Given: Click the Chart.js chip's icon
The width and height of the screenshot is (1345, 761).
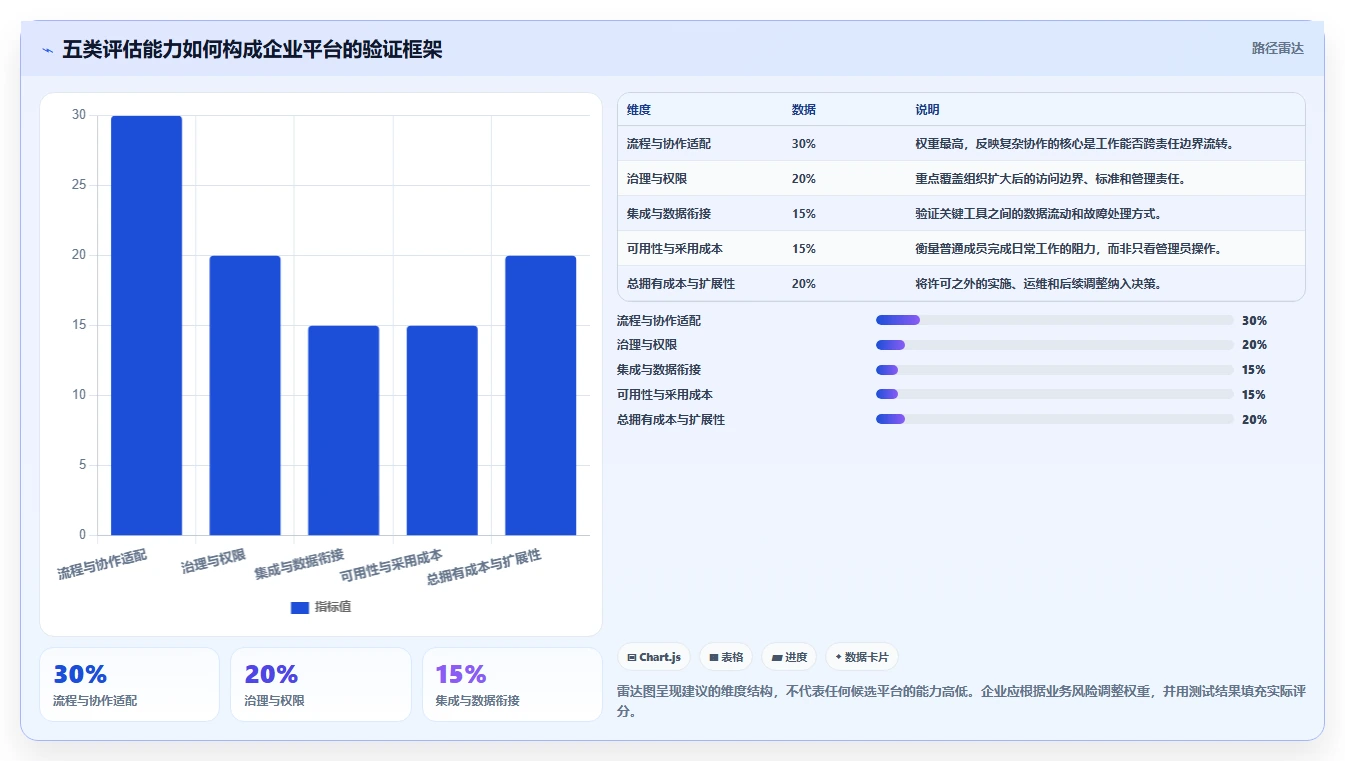Looking at the screenshot, I should coord(632,657).
